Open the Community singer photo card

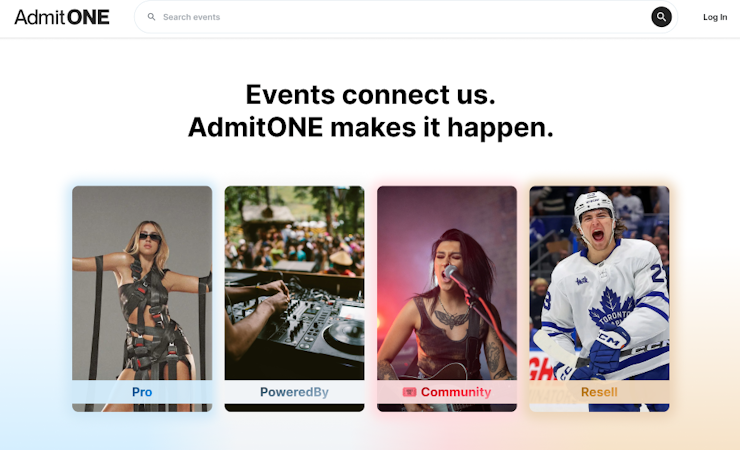[x=447, y=283]
